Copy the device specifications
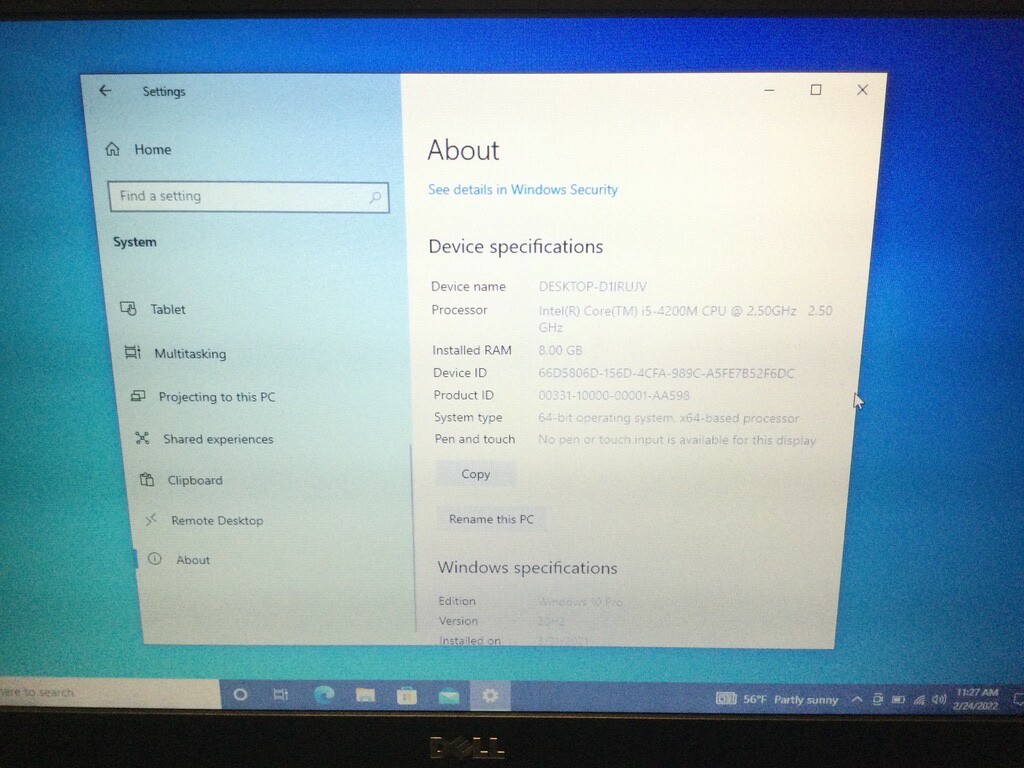Screen dimensions: 1024x768 tap(475, 474)
